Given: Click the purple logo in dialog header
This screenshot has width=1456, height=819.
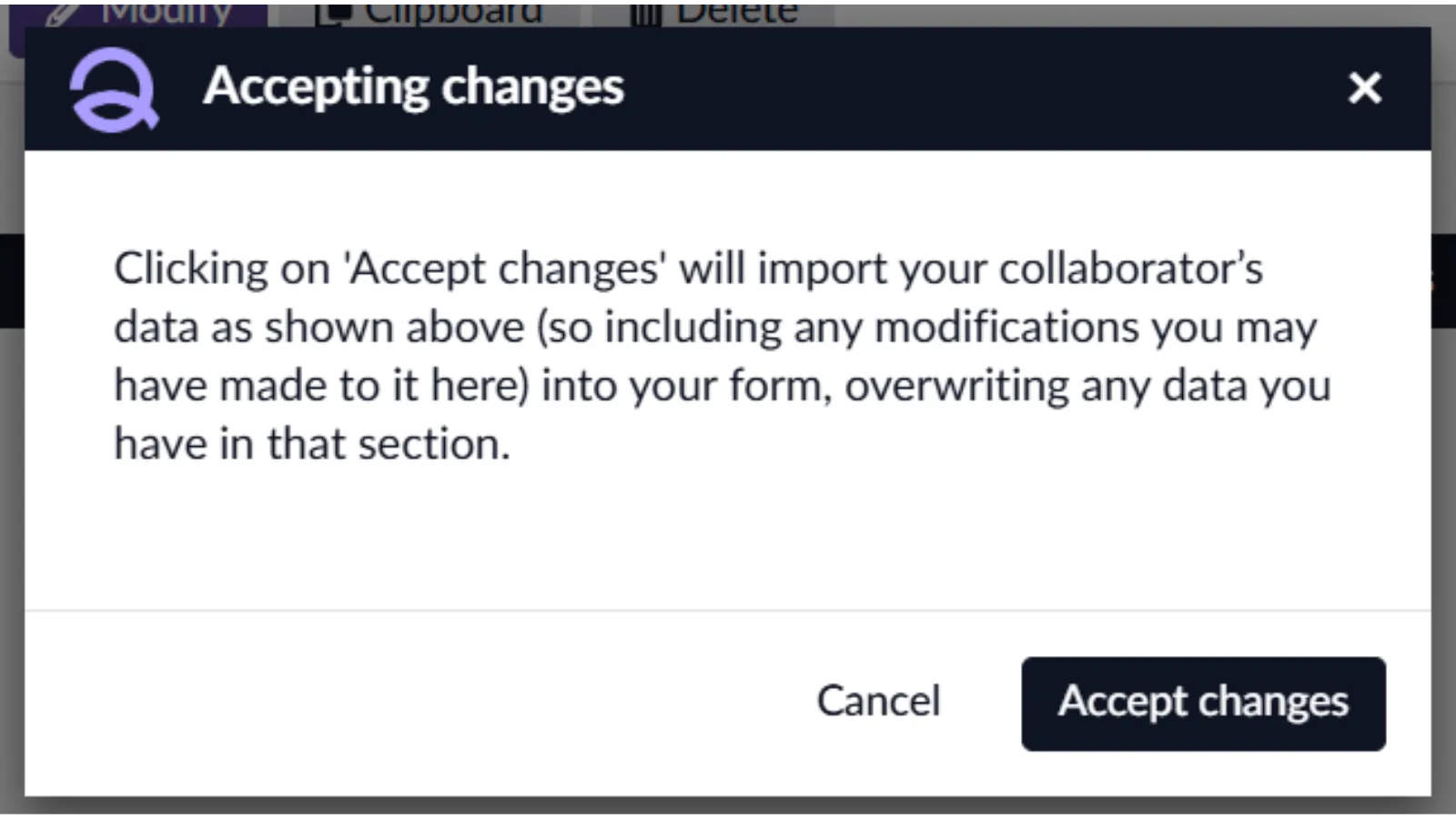Looking at the screenshot, I should tap(114, 89).
